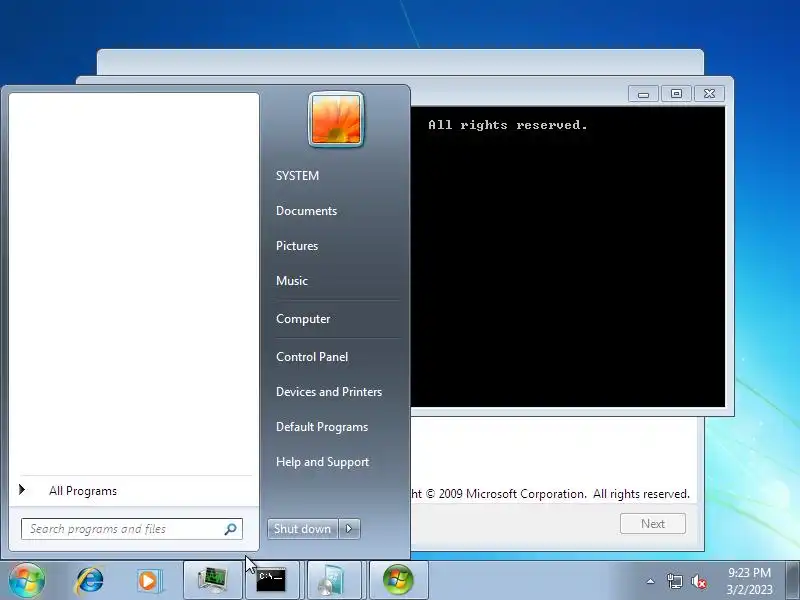Open the green Windows logo taskbar item
800x600 pixels.
398,580
